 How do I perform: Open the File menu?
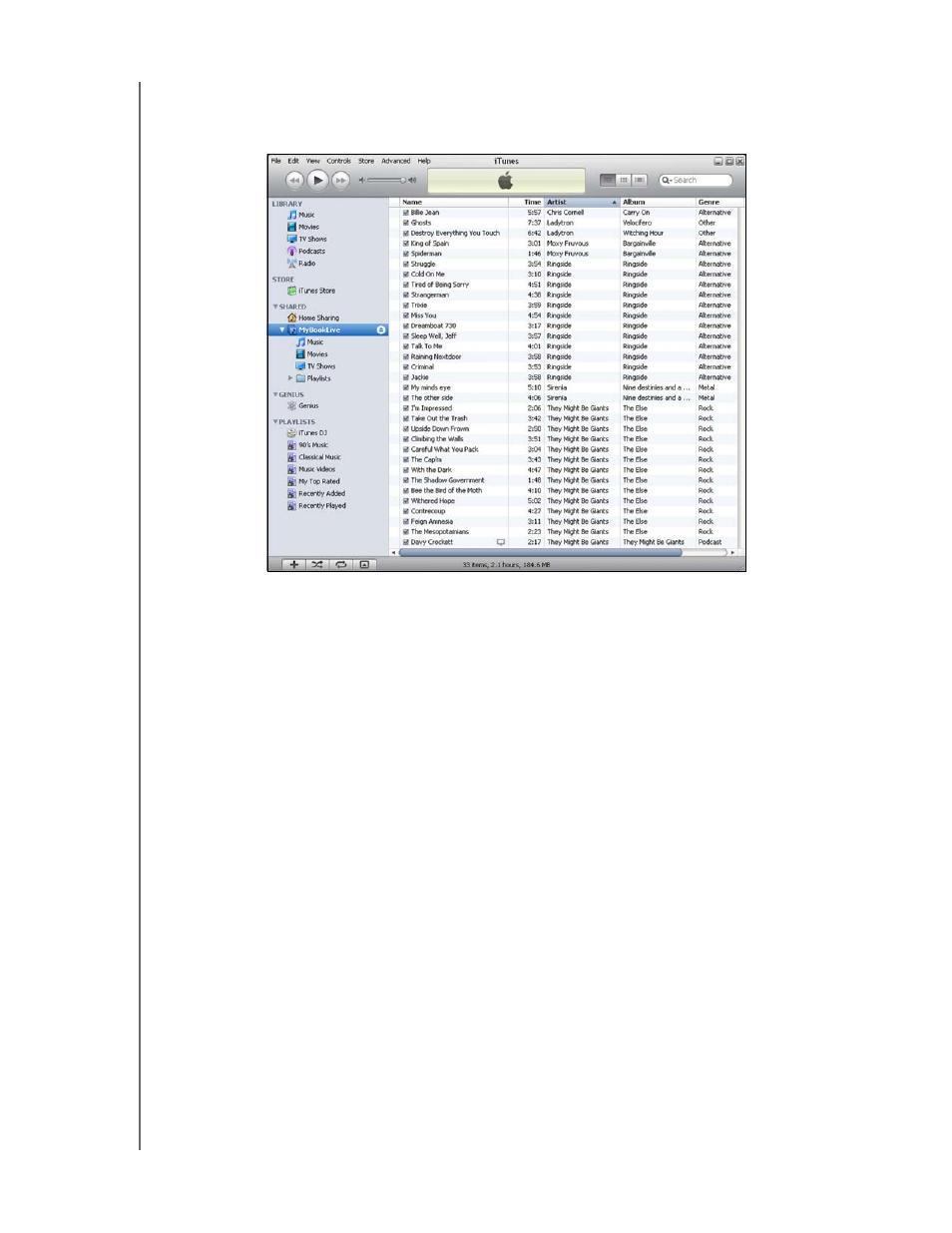point(276,161)
